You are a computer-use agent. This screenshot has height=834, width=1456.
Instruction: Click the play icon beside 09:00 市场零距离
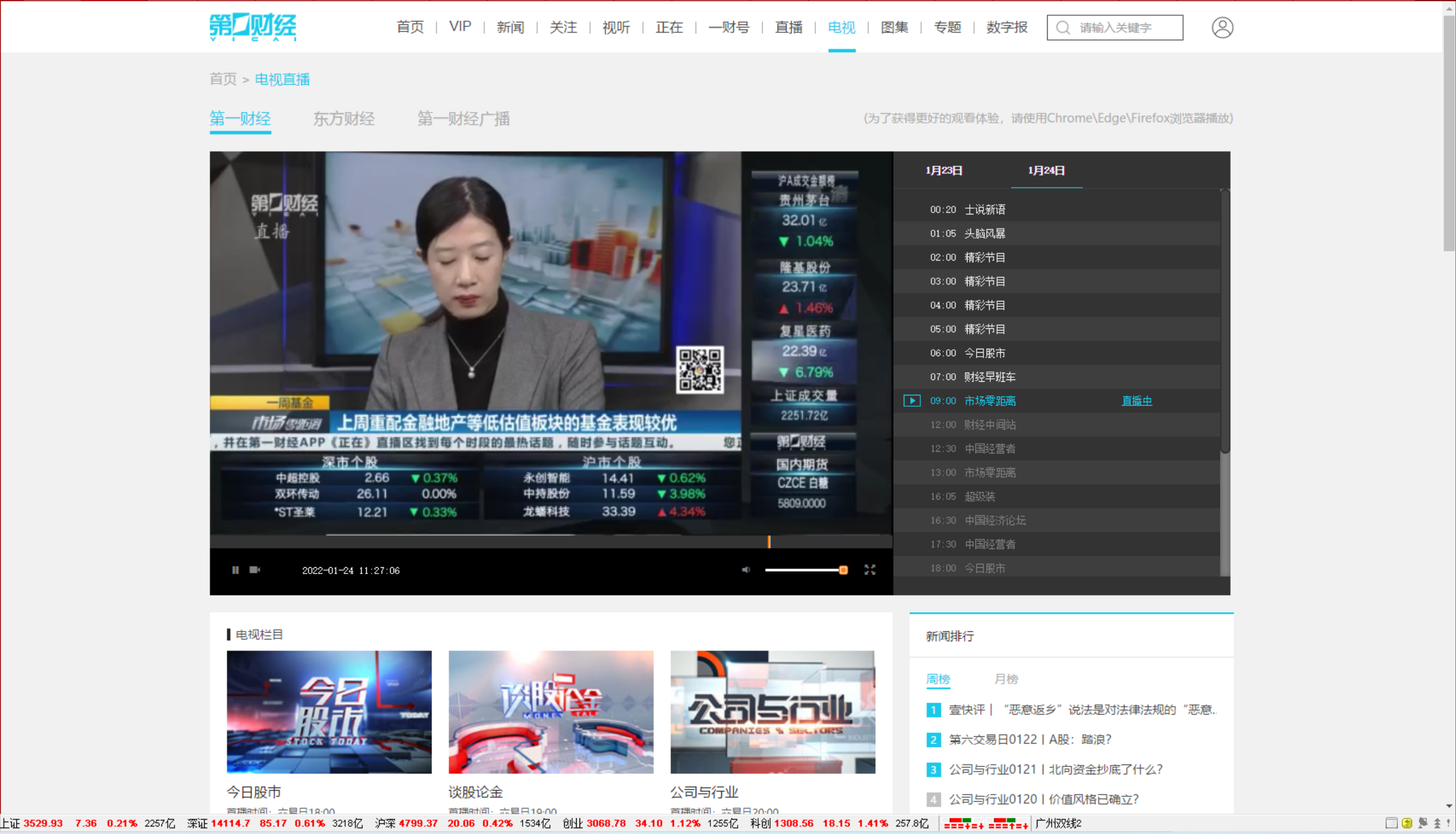[912, 401]
